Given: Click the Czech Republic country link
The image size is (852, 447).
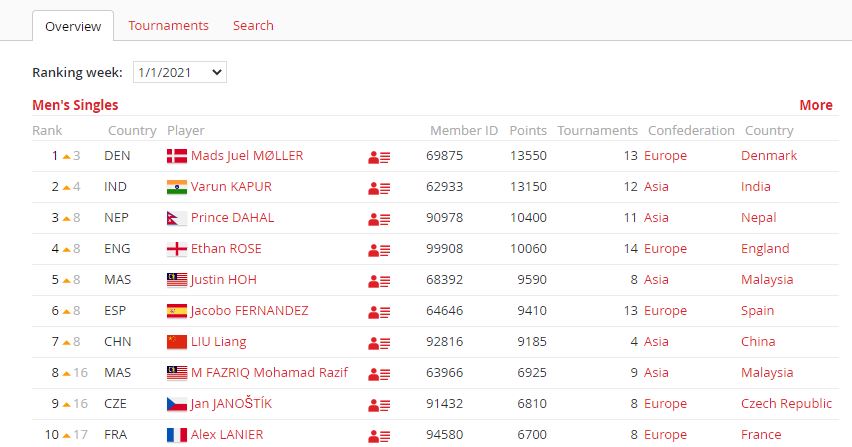Looking at the screenshot, I should point(786,403).
